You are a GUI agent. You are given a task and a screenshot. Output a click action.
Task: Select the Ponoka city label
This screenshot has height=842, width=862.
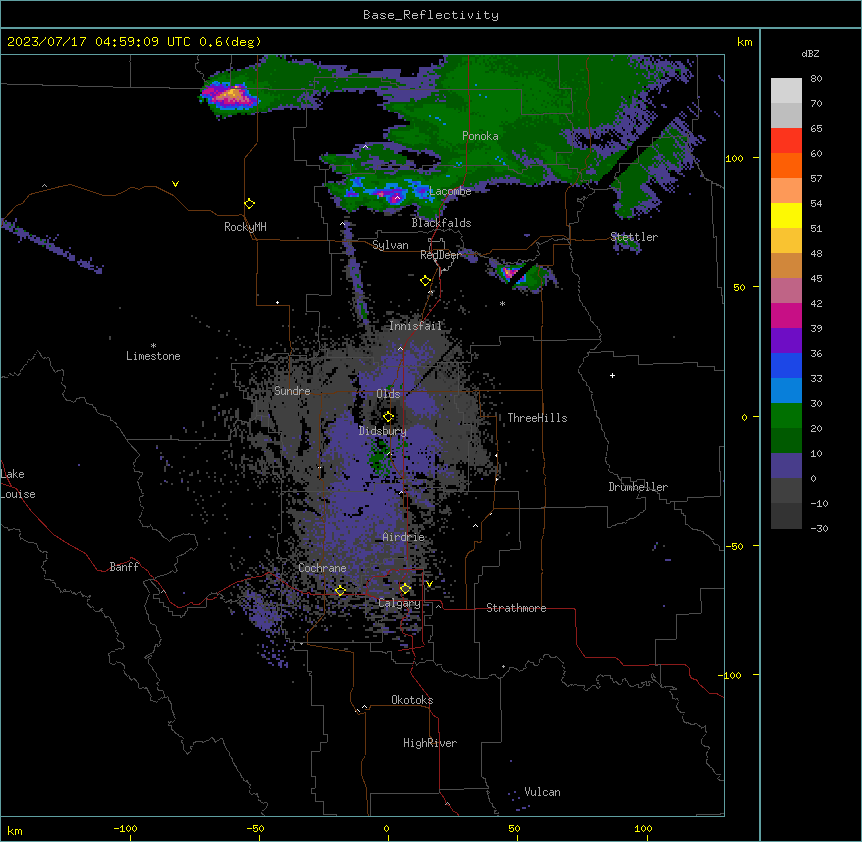480,136
